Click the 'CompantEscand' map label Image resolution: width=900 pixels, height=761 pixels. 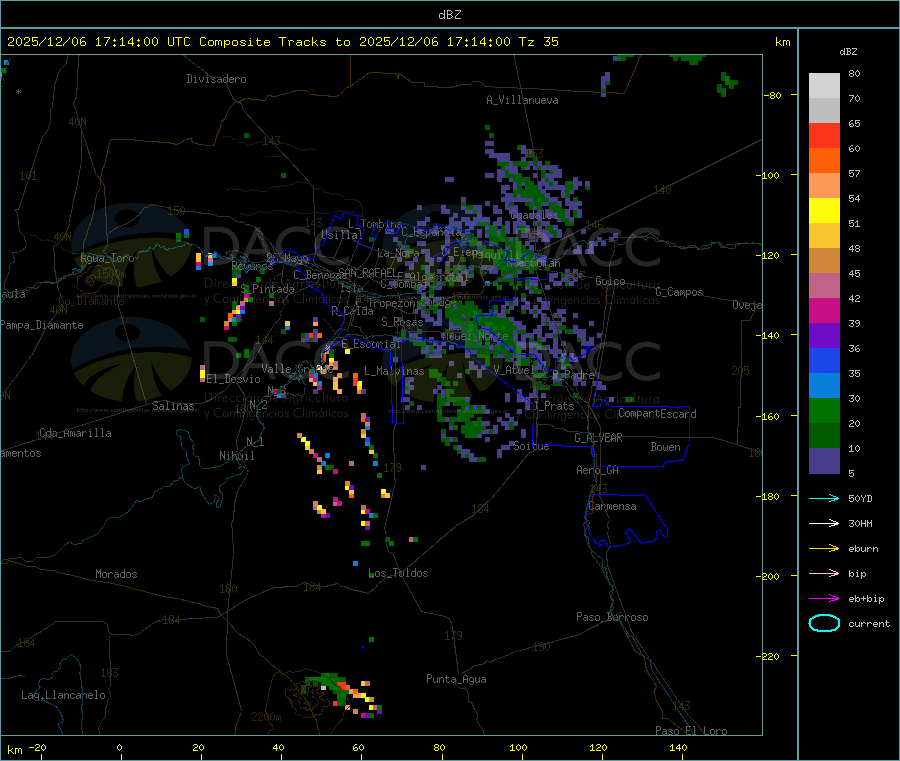point(657,414)
